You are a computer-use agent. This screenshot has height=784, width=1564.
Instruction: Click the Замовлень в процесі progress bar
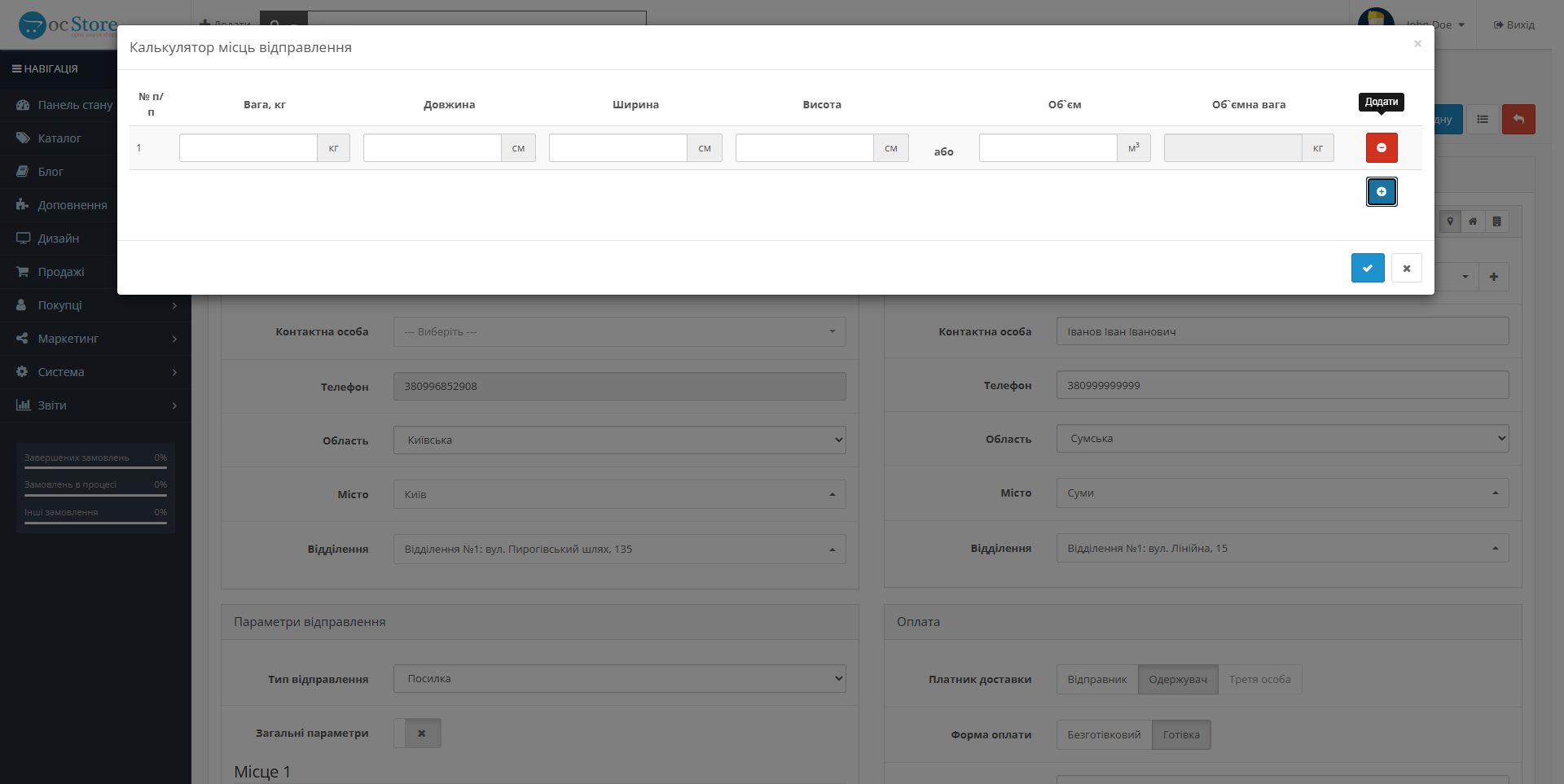coord(95,496)
